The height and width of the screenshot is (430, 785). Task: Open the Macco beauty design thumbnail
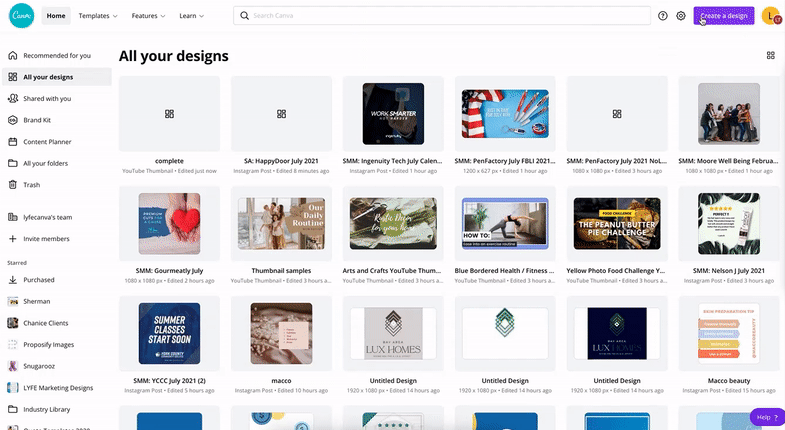point(729,333)
